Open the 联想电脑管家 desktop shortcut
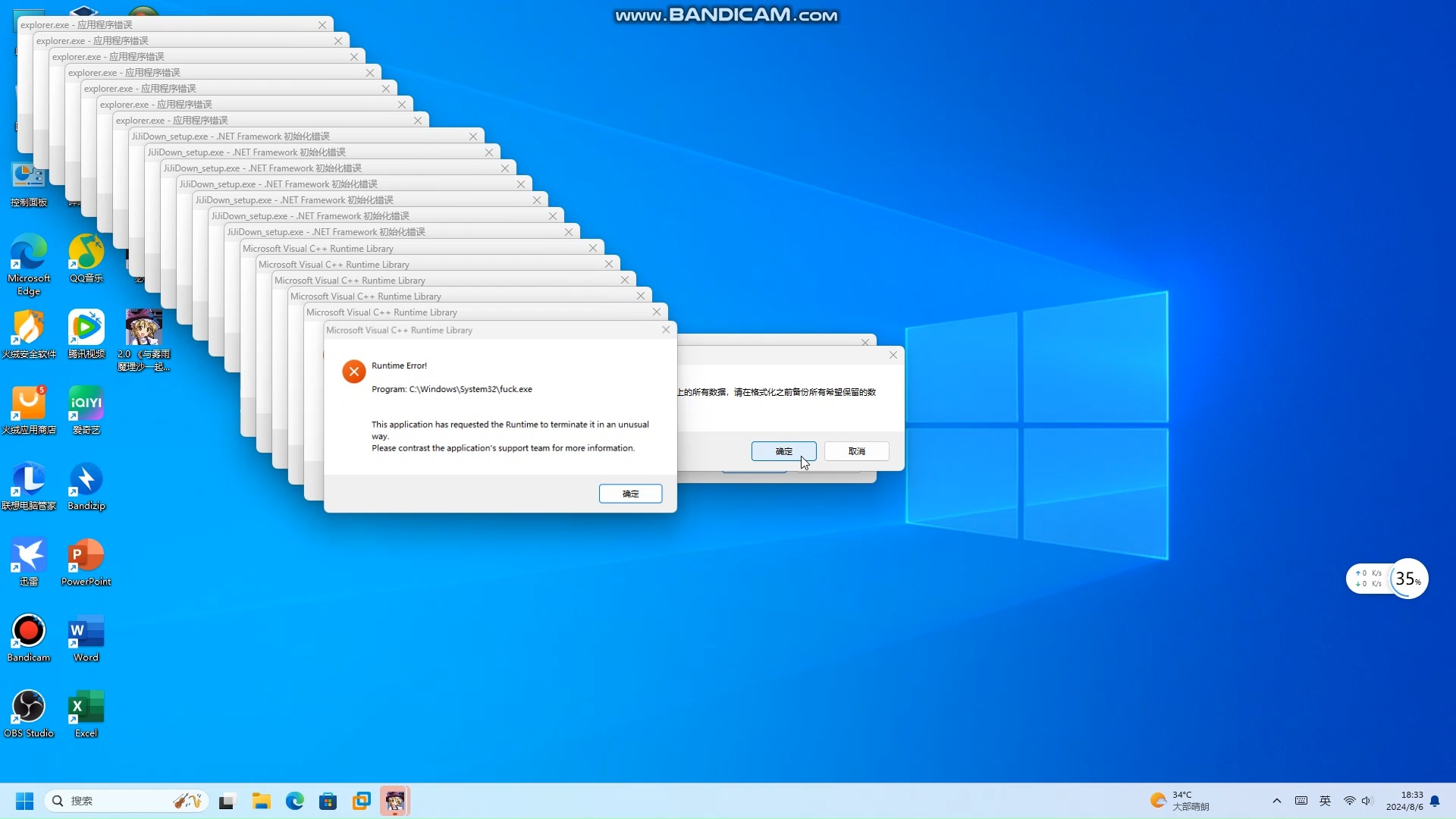Image resolution: width=1456 pixels, height=819 pixels. tap(29, 486)
